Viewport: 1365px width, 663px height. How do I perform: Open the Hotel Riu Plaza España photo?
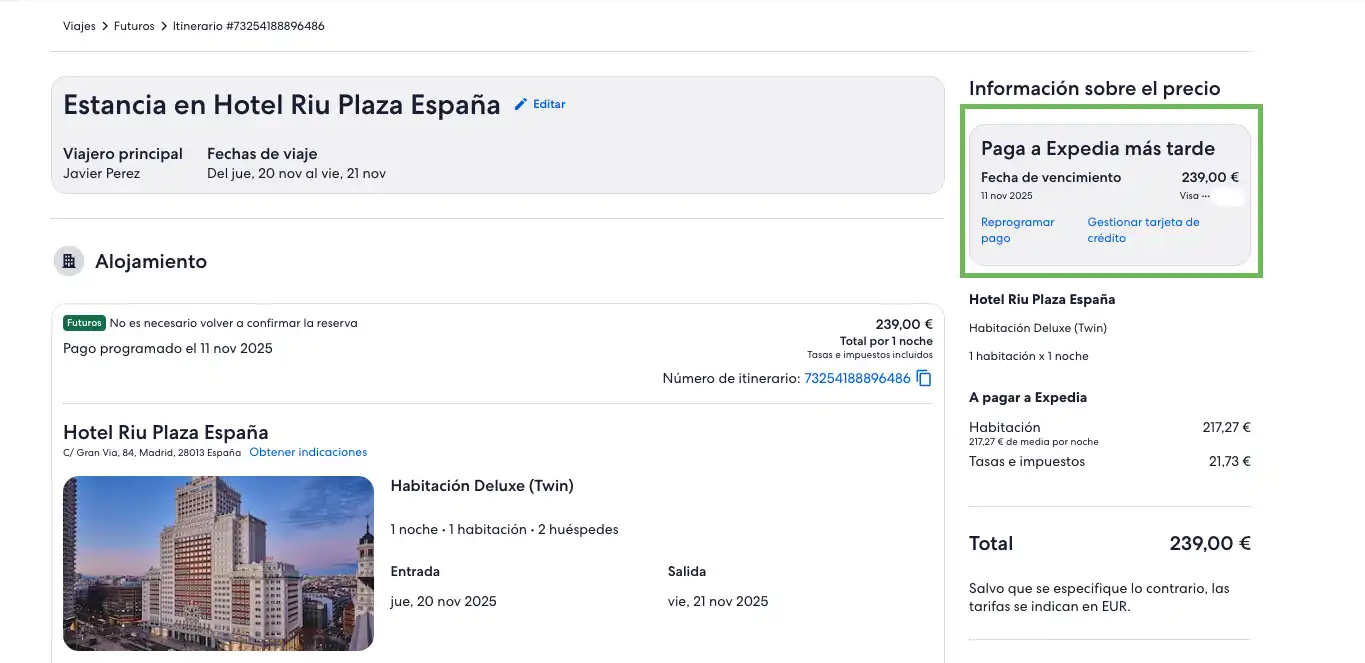[218, 563]
